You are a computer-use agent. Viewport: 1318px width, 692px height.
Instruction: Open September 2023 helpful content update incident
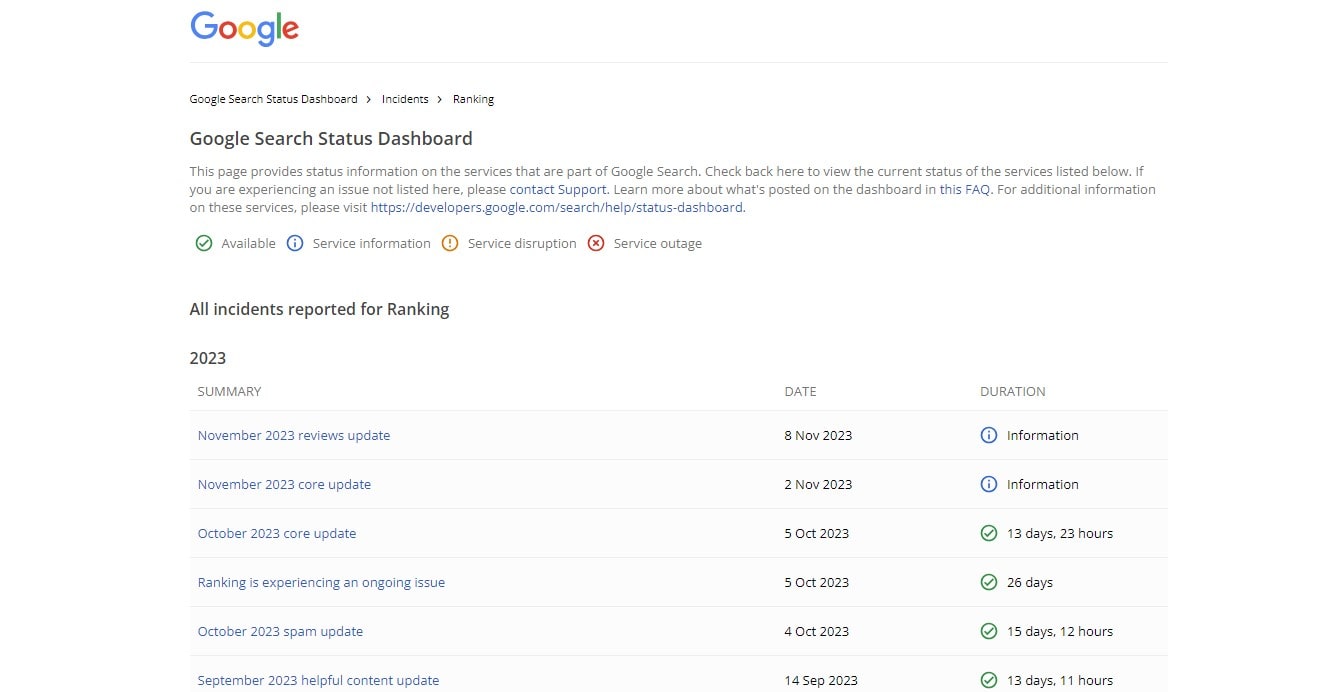(x=318, y=680)
